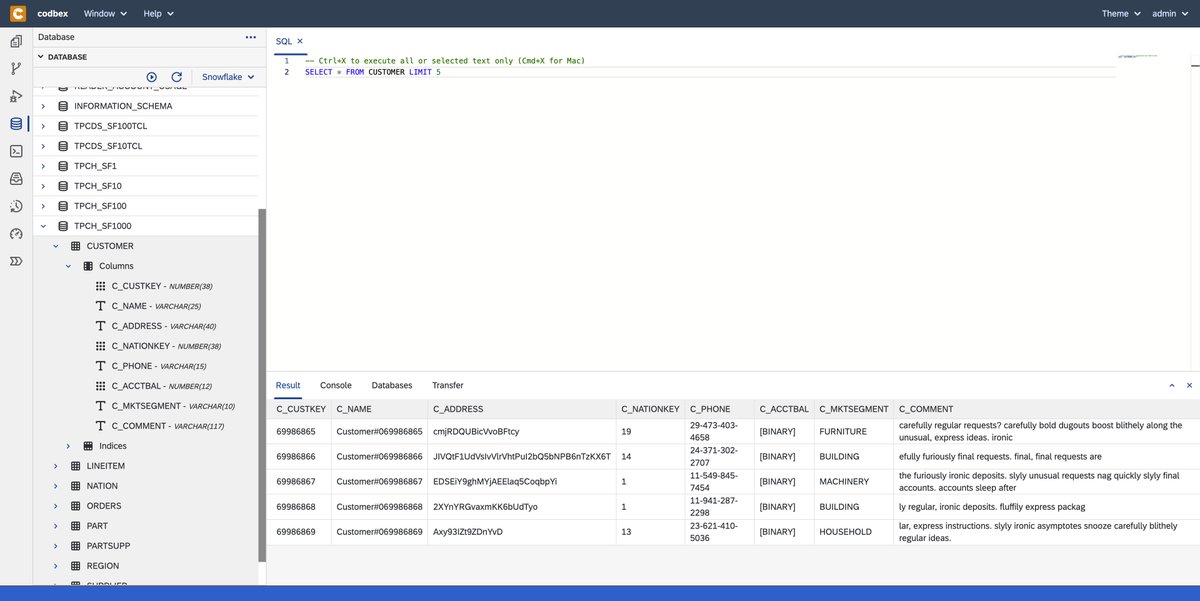Click the TPCH_SF1000 schema database icon
The image size is (1200, 601).
(x=64, y=226)
